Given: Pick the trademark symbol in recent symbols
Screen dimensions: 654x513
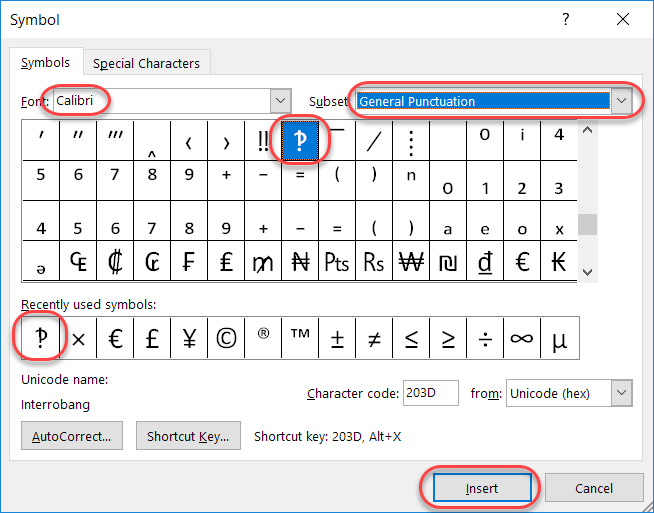Looking at the screenshot, I should [x=300, y=339].
